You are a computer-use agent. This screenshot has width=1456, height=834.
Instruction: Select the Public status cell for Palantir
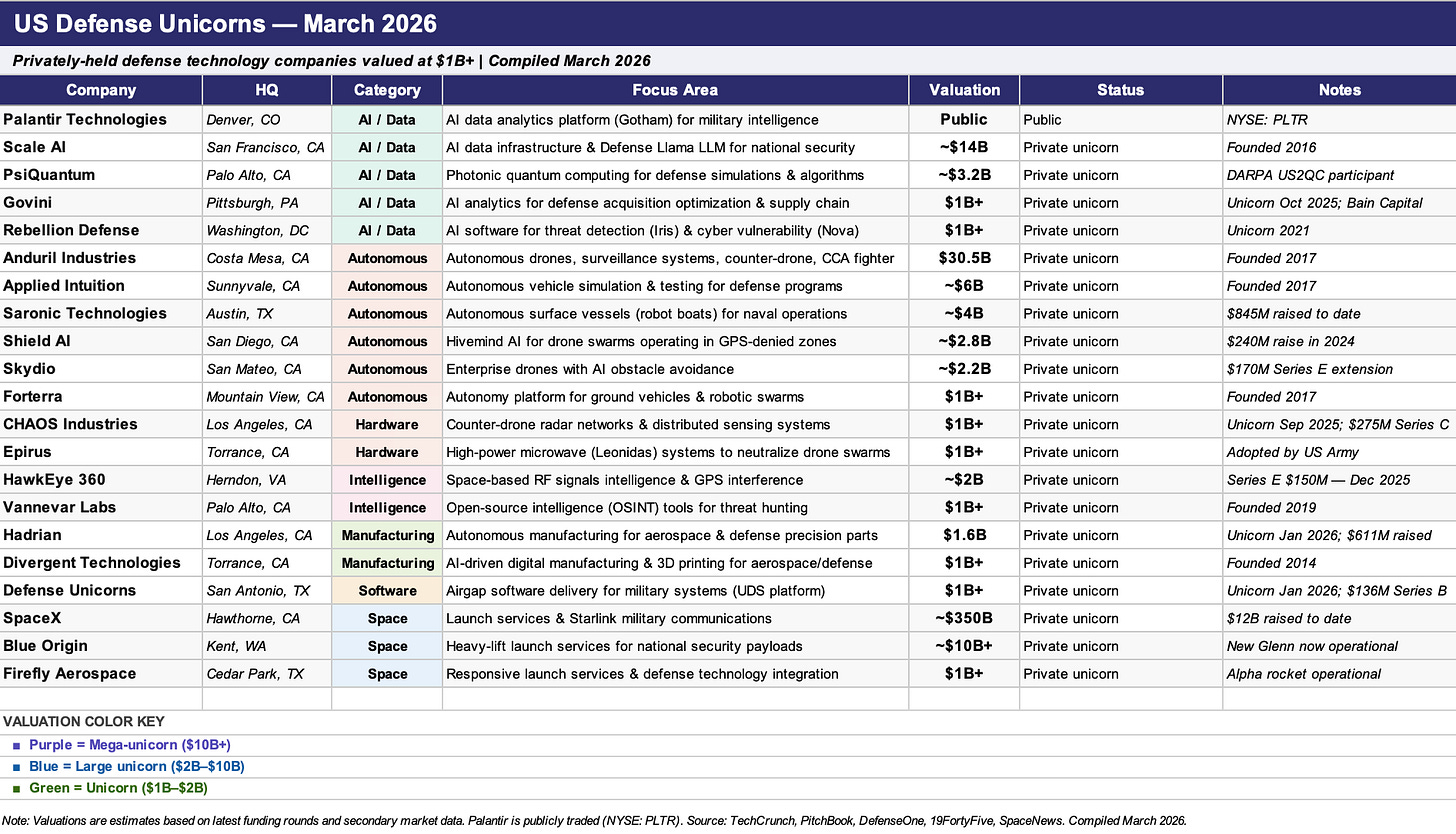click(x=1120, y=120)
